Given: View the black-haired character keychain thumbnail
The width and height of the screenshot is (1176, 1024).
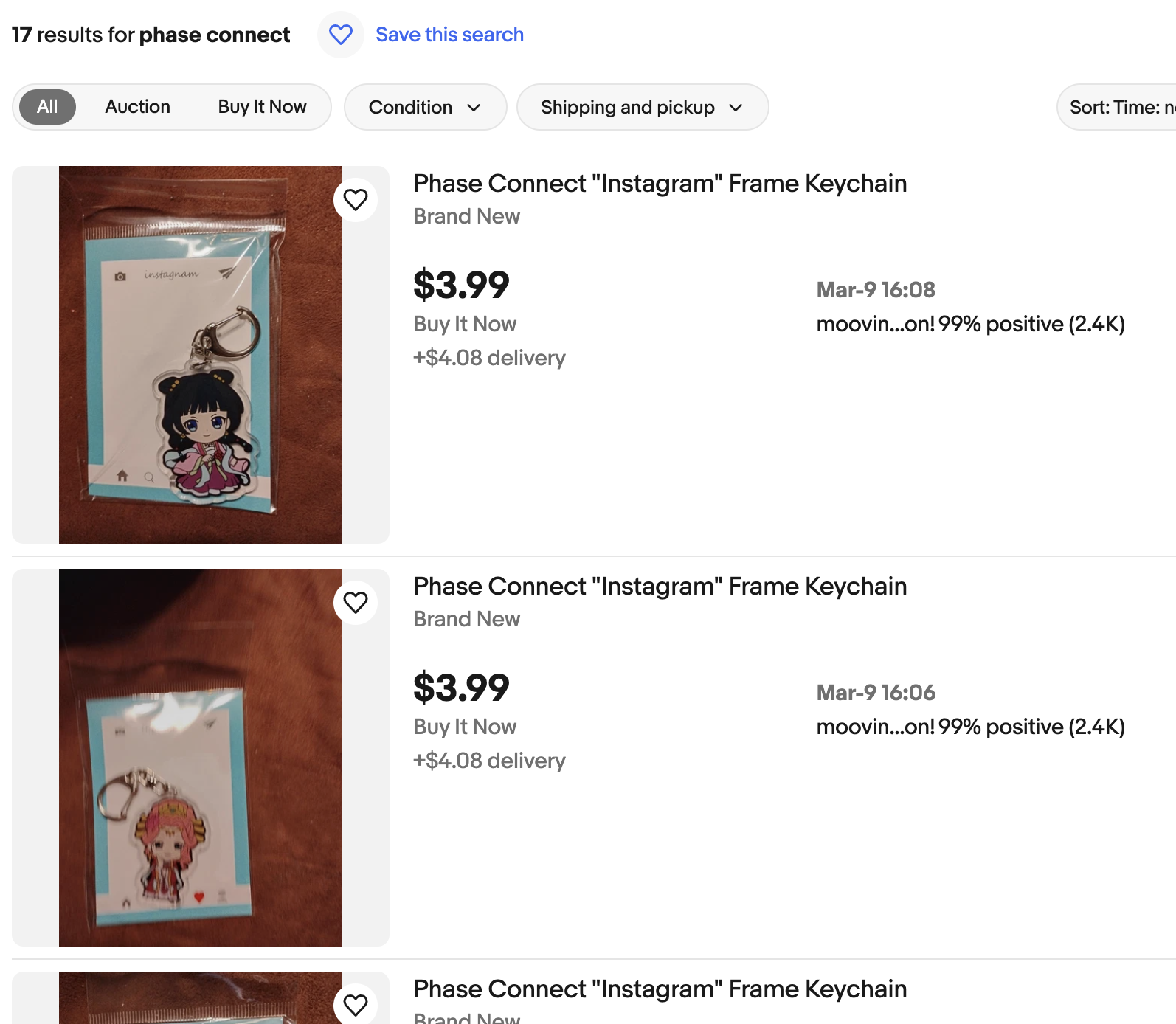Looking at the screenshot, I should 201,355.
